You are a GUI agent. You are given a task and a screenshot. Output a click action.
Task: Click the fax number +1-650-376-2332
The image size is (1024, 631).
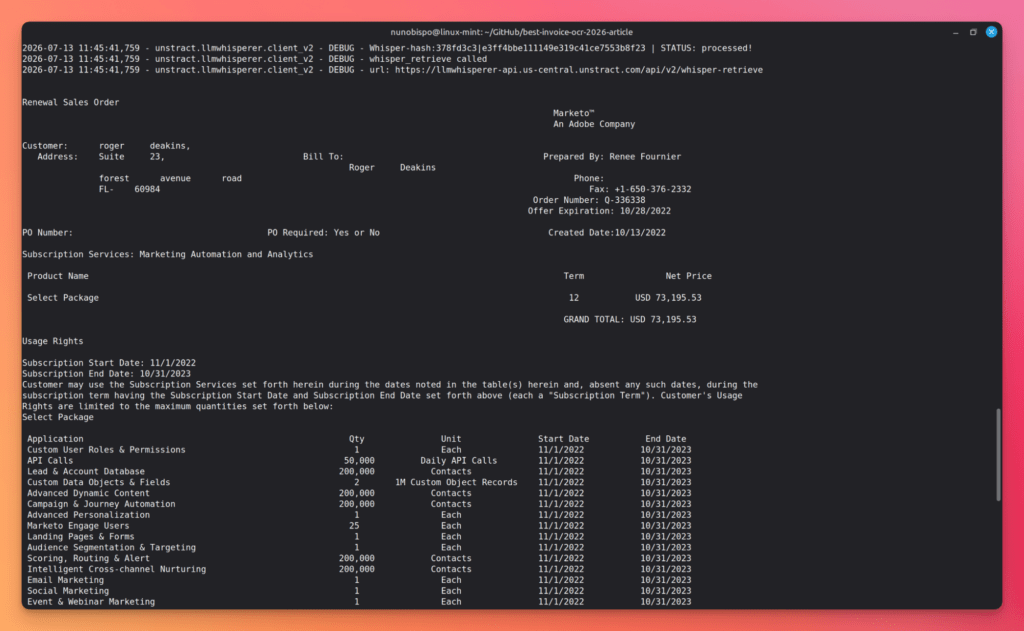click(x=652, y=189)
